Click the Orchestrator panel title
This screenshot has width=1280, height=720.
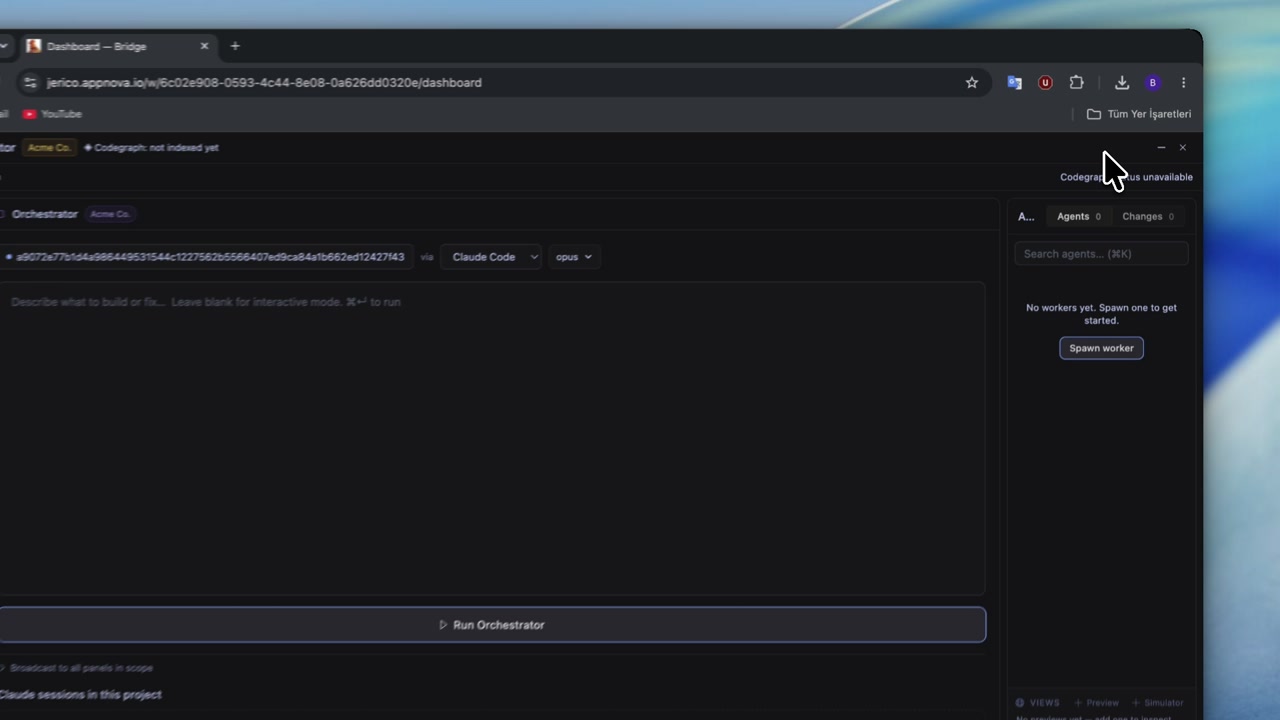(x=44, y=214)
